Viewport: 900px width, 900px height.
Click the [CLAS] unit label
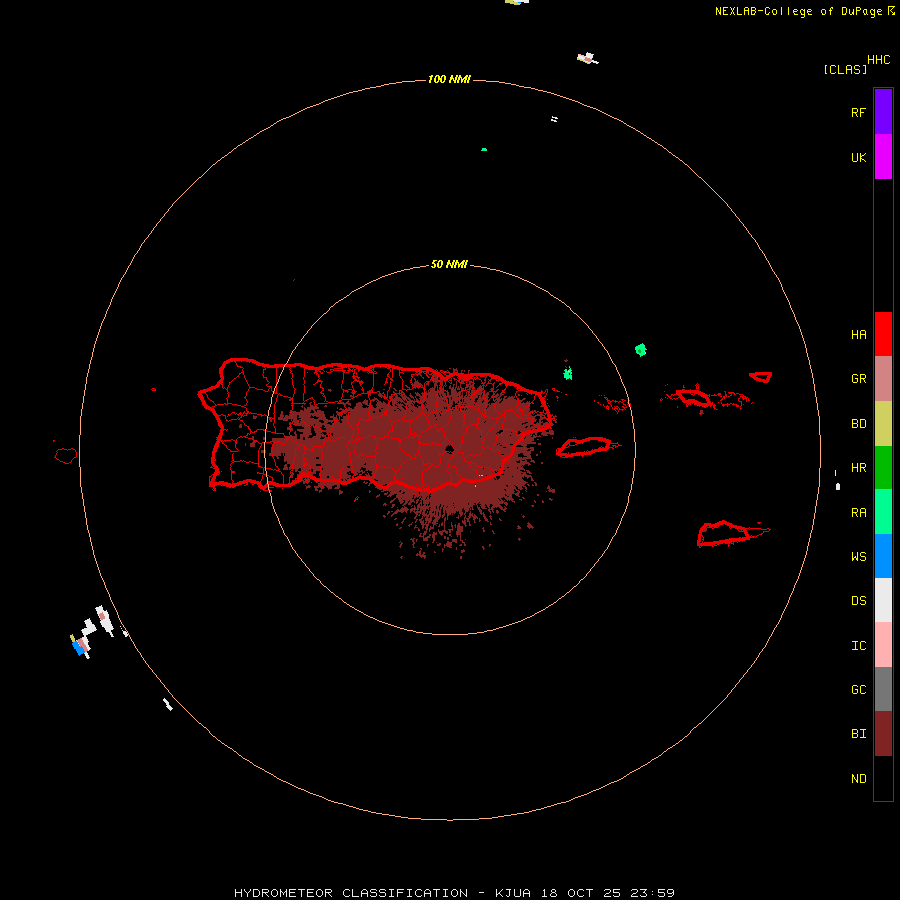845,69
